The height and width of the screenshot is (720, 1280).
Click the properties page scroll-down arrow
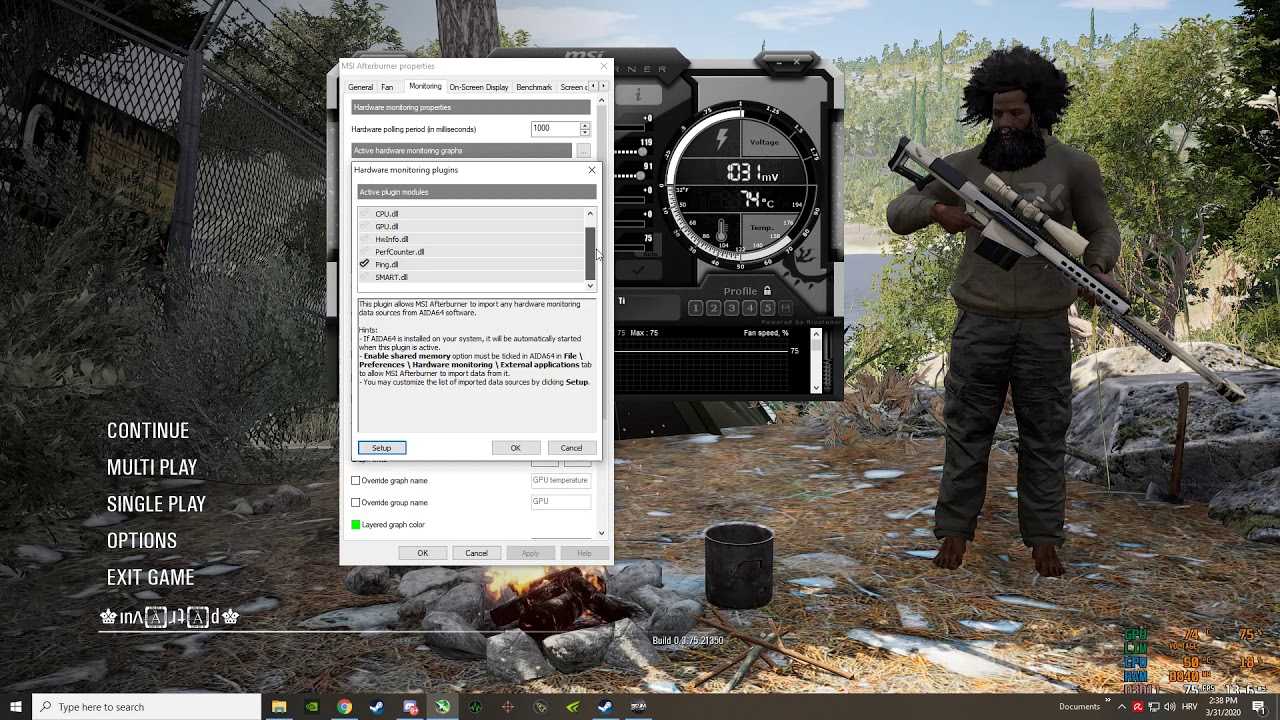pyautogui.click(x=602, y=533)
